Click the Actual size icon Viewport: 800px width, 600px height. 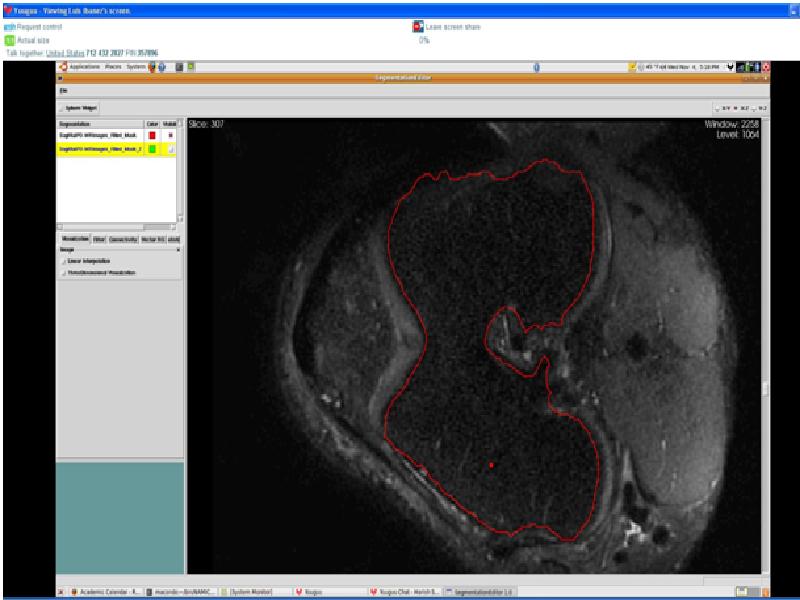pos(9,40)
